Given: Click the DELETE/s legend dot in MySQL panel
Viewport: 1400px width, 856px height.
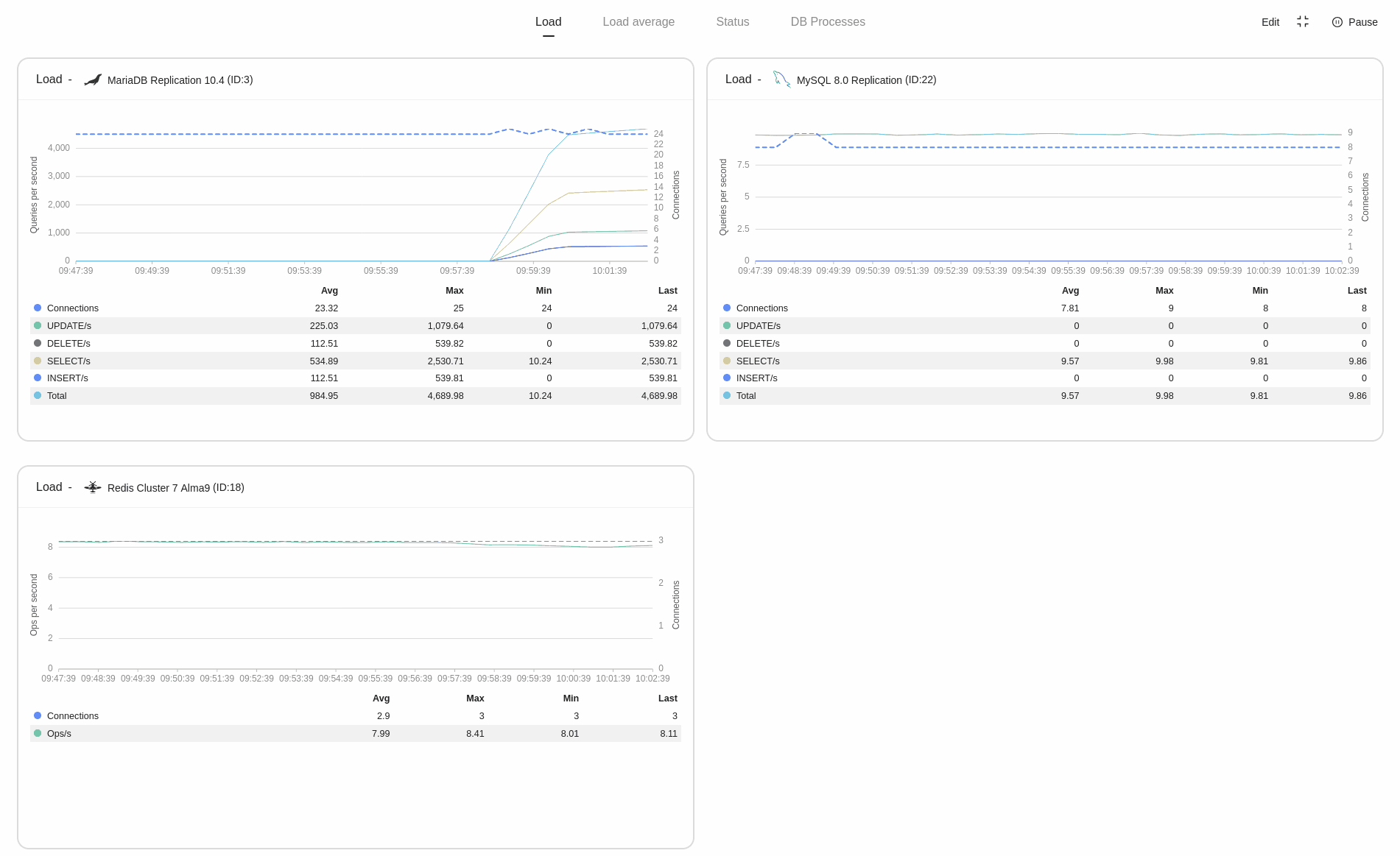Looking at the screenshot, I should coord(726,343).
